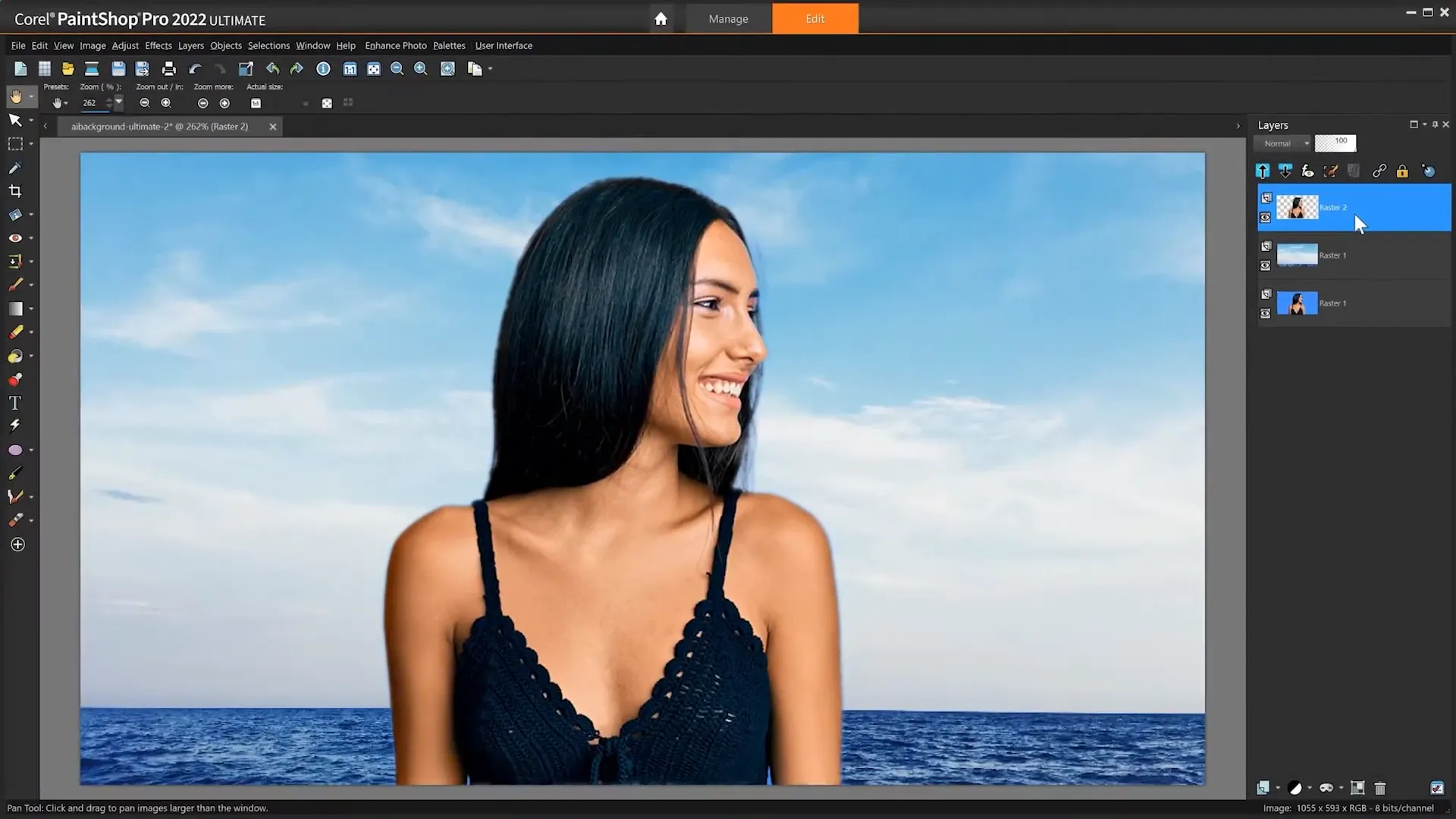
Task: Select the Crop tool
Action: (x=15, y=190)
